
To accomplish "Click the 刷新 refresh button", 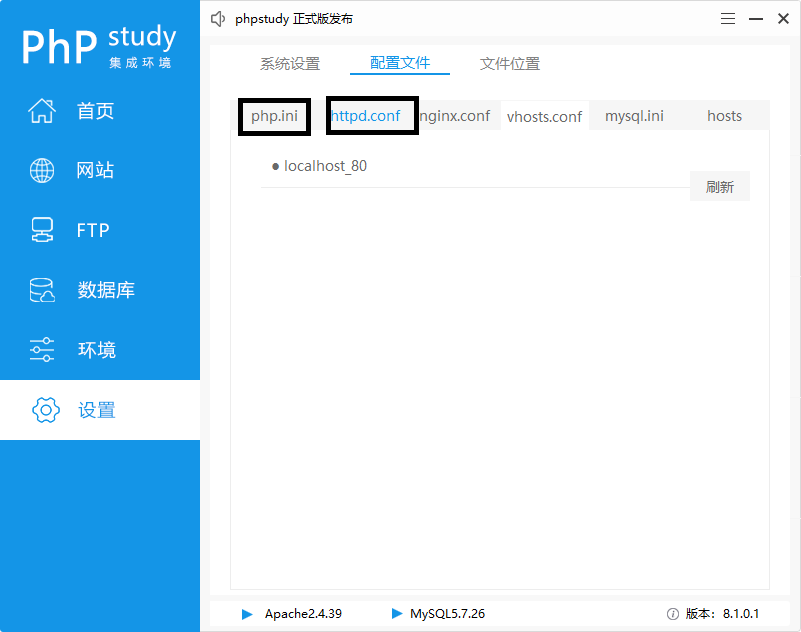I will click(719, 186).
